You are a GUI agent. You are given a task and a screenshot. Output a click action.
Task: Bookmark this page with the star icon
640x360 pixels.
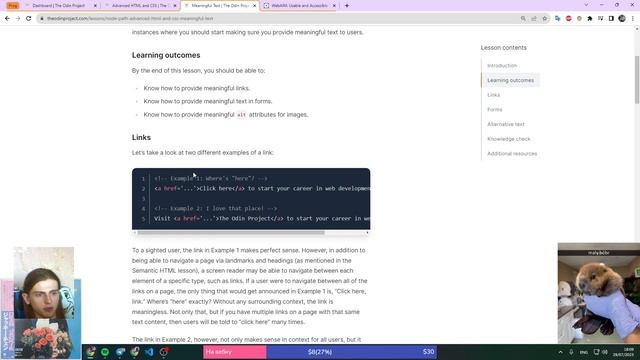[x=544, y=18]
